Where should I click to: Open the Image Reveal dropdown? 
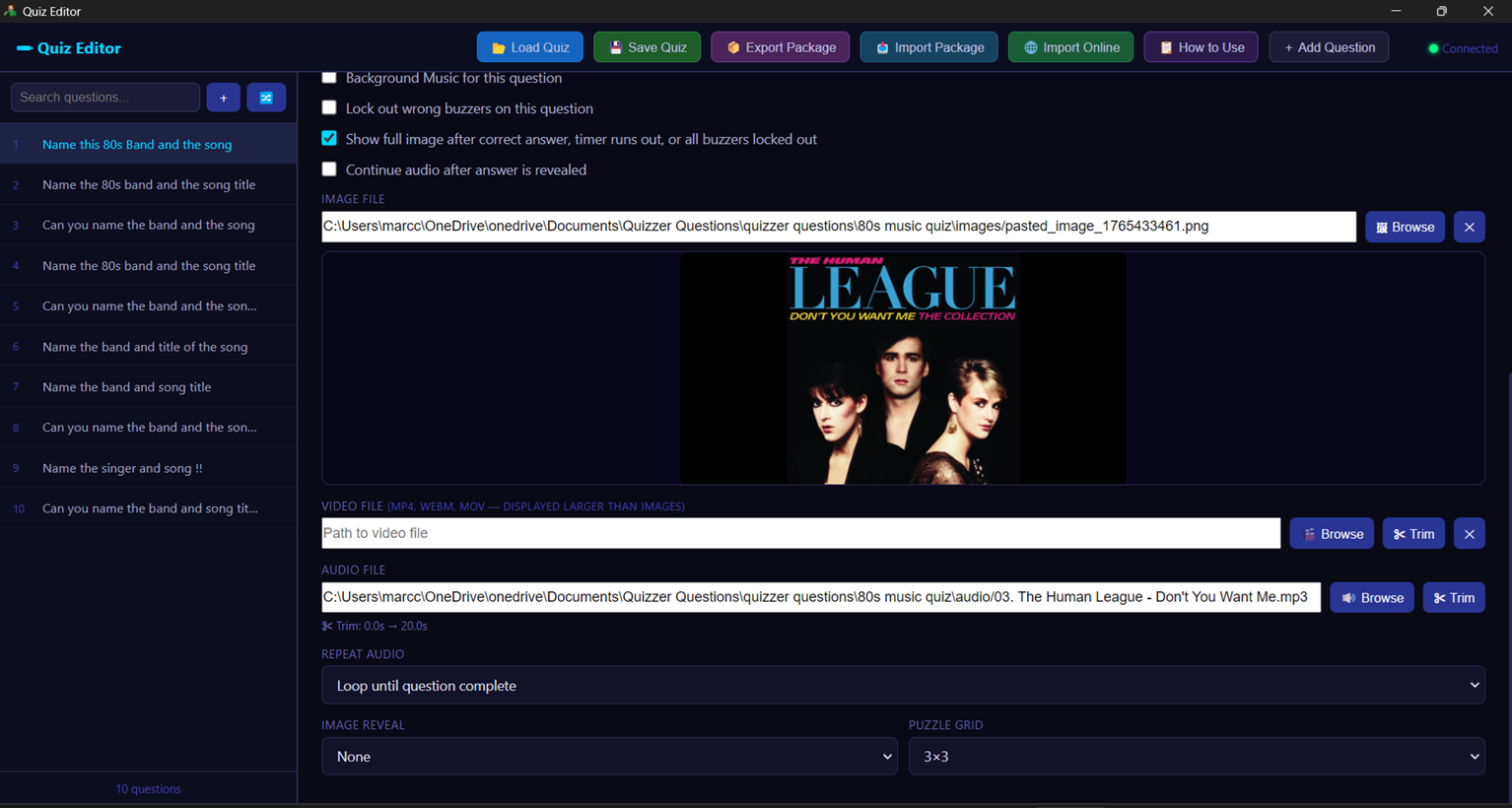tap(609, 756)
